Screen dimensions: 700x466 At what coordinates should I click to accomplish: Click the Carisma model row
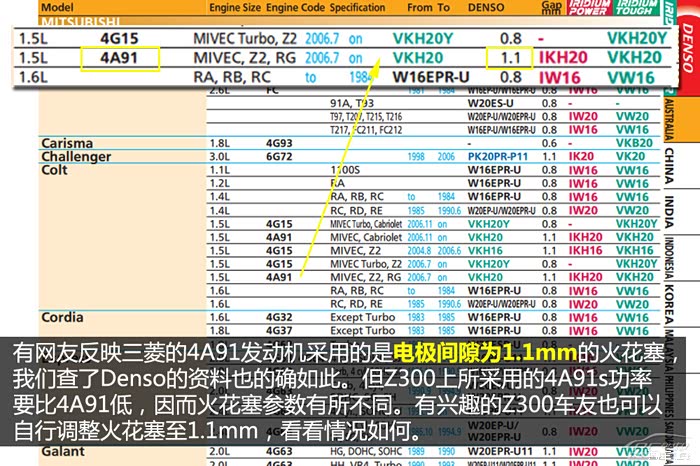pos(67,143)
